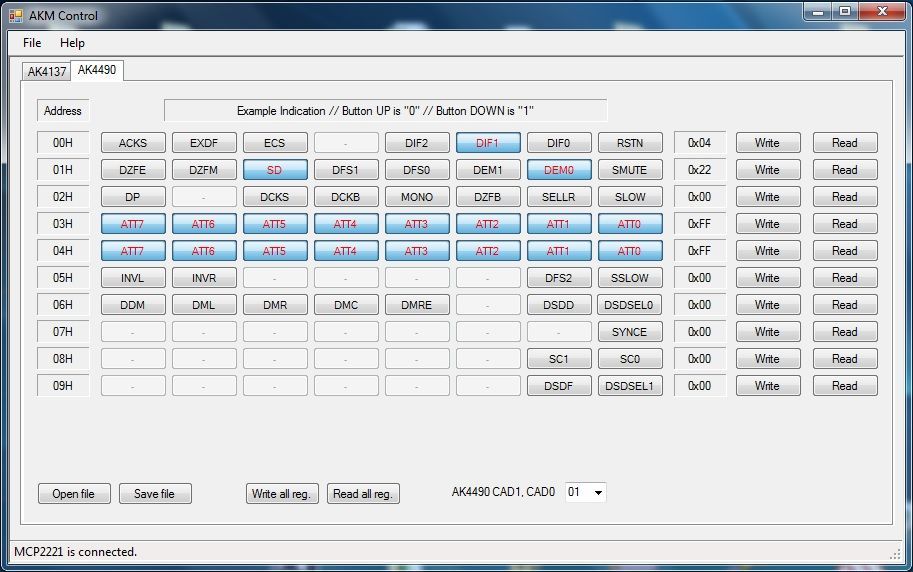Disable the SD bit in register 01H
The height and width of the screenshot is (572, 913).
[x=275, y=170]
